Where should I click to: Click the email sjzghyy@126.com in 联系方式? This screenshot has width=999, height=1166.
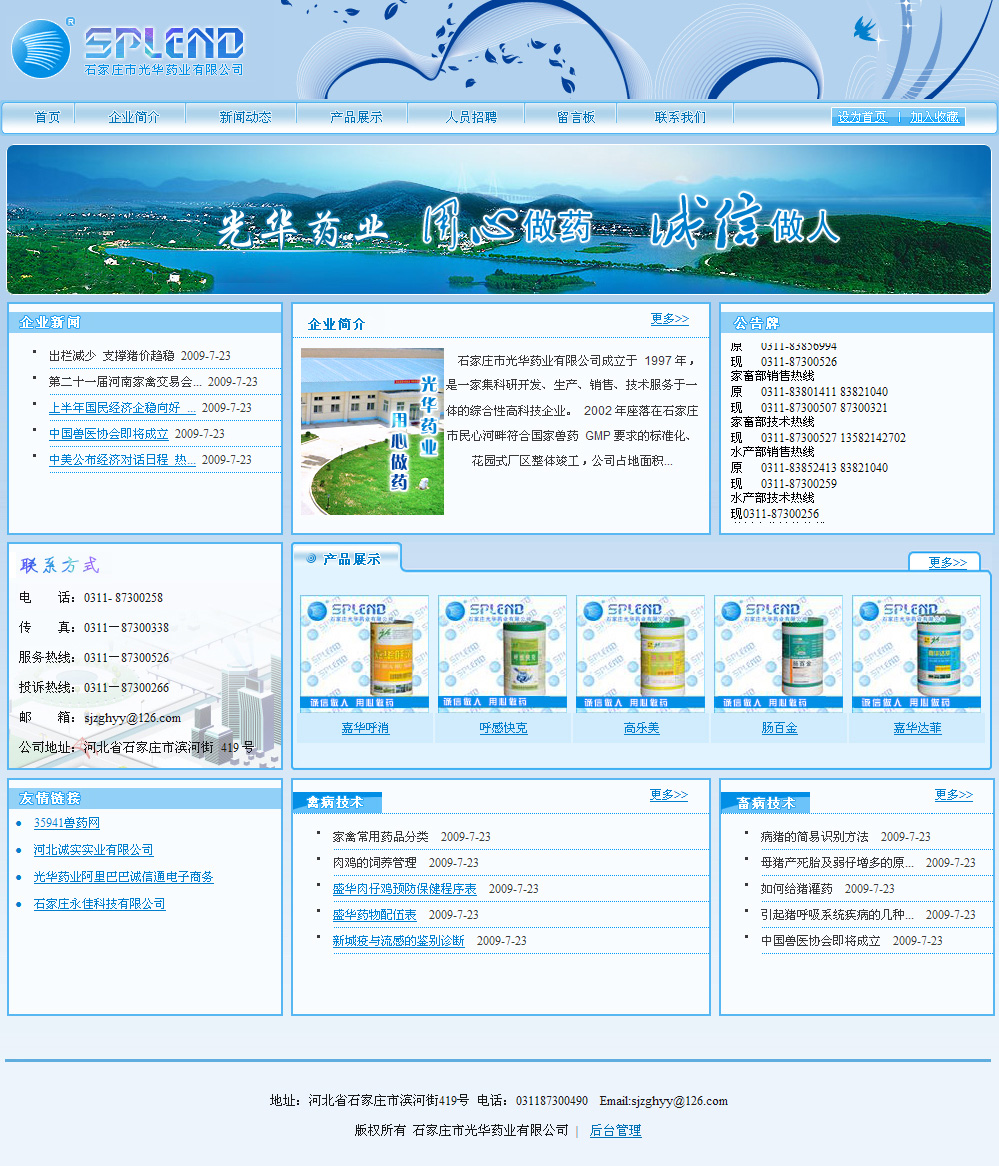132,718
